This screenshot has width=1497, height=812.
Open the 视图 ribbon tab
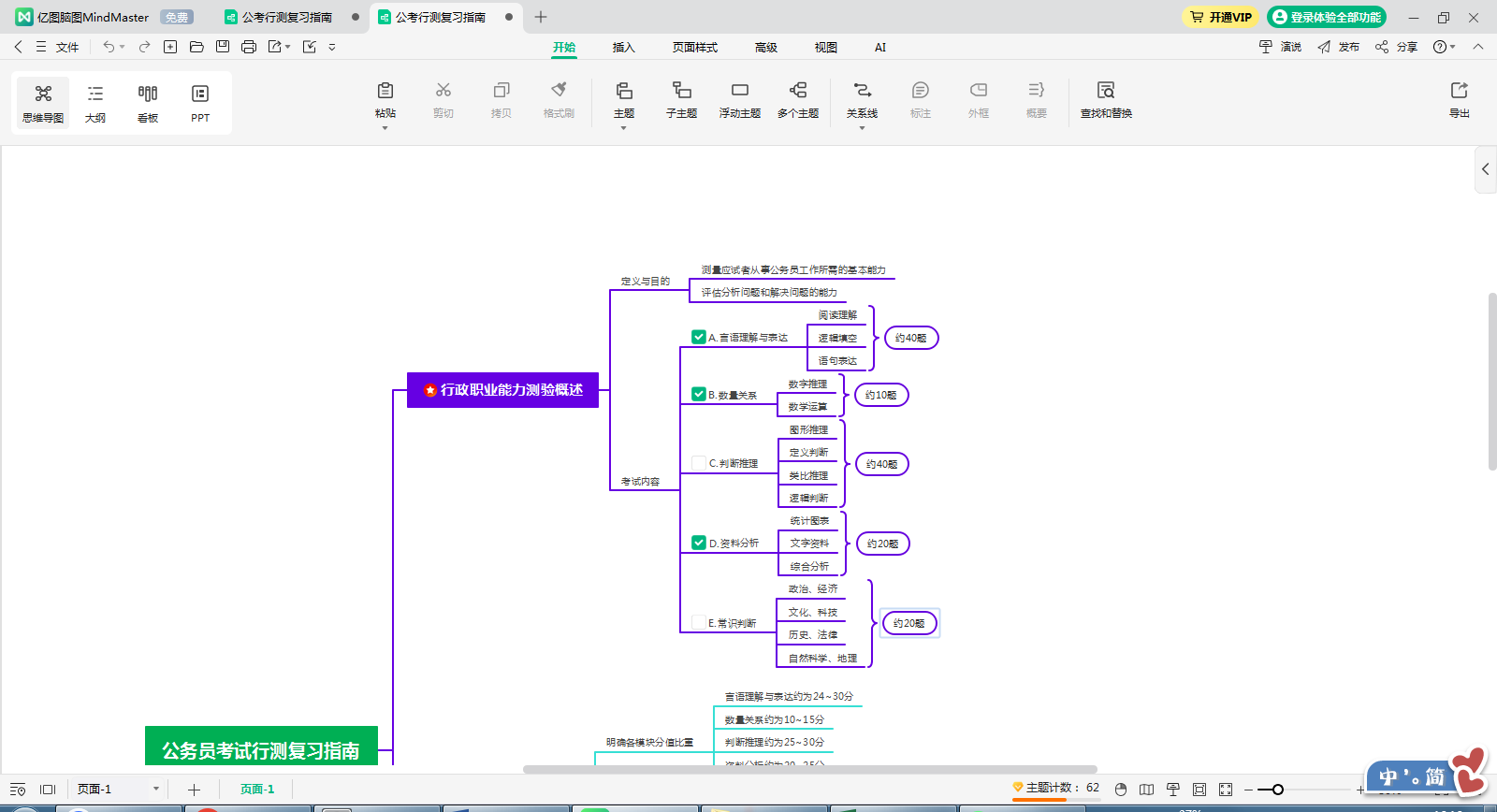(825, 48)
